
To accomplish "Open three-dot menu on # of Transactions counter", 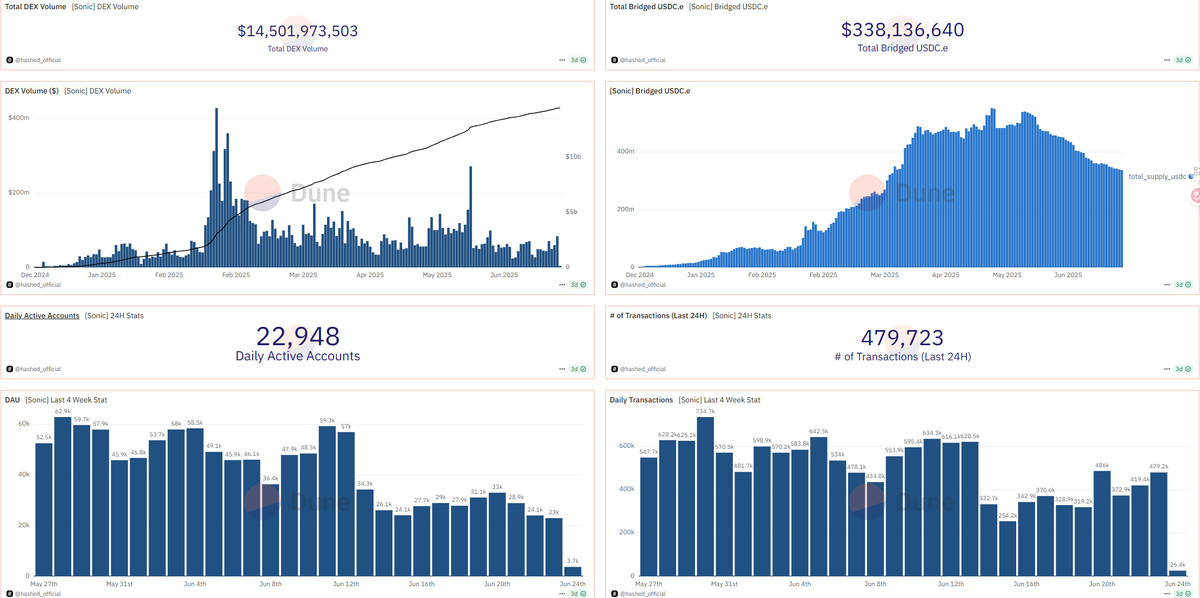I will coord(1167,369).
